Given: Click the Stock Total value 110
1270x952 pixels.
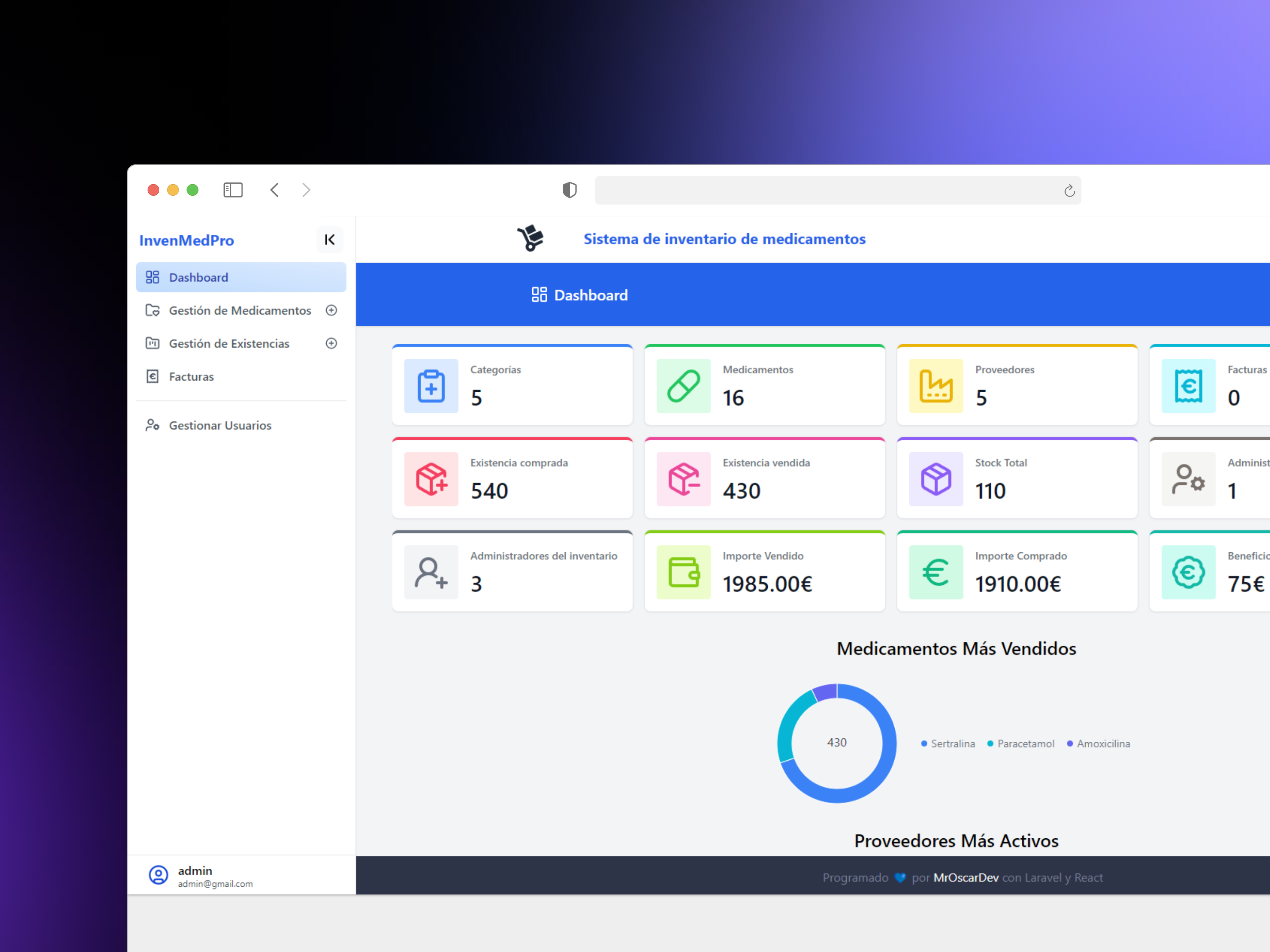Looking at the screenshot, I should pyautogui.click(x=990, y=491).
